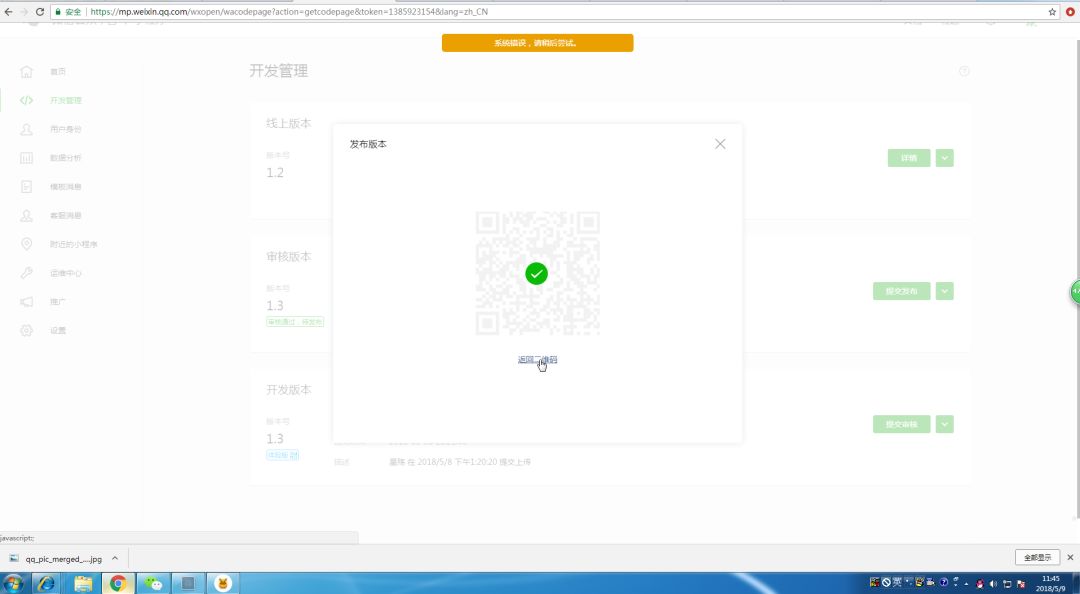Screen dimensions: 1080x594
Task: Launch Internet Explorer from taskbar
Action: 47,584
